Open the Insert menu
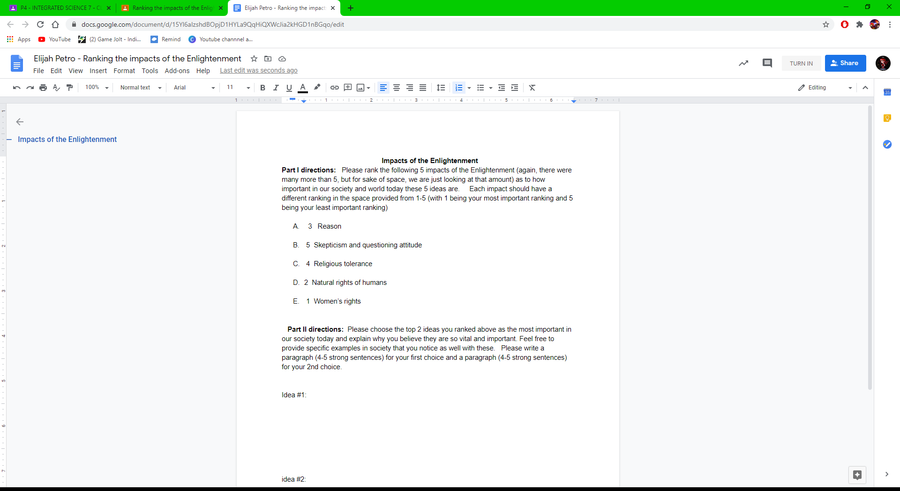900x491 pixels. tap(98, 71)
